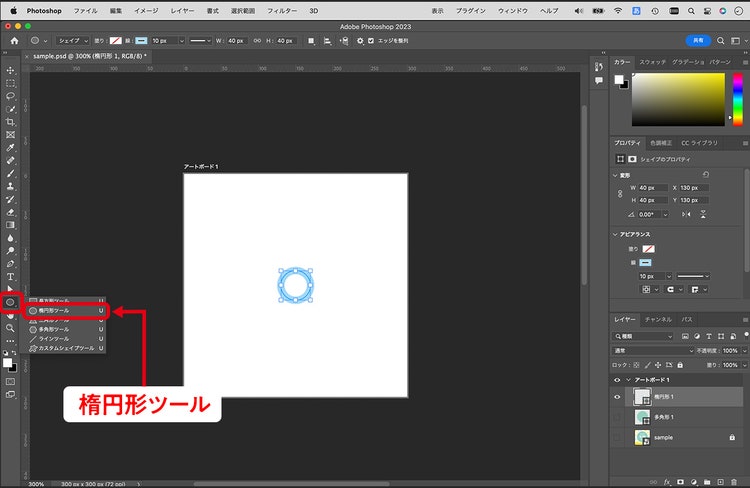The image size is (750, 488).
Task: Open stroke width dropdown in options bar
Action: 182,41
